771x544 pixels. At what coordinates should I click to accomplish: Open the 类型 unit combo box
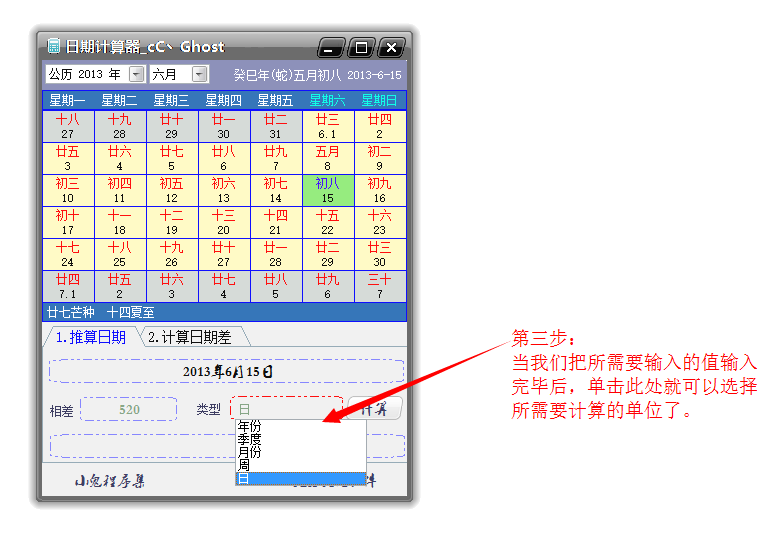(x=286, y=409)
